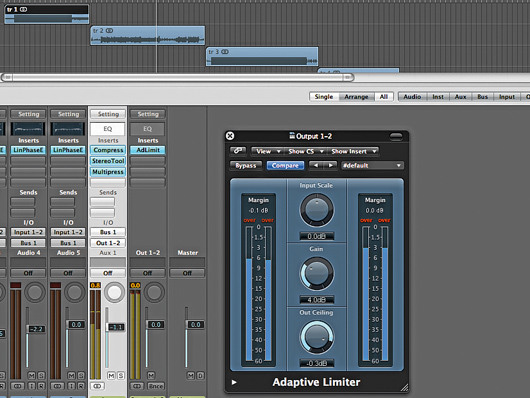Solo the Aux 1 channel
530x398 pixels.
click(x=120, y=375)
